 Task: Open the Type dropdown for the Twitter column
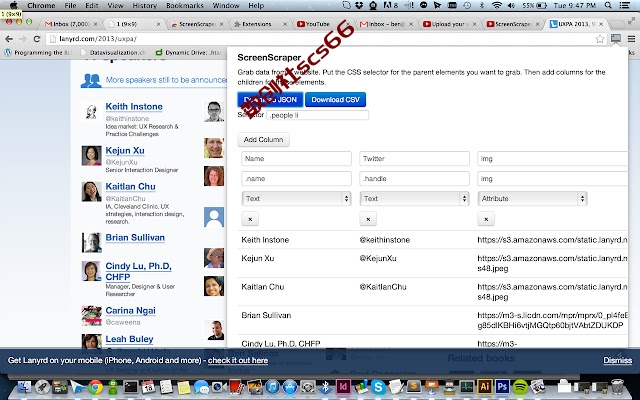pos(414,198)
